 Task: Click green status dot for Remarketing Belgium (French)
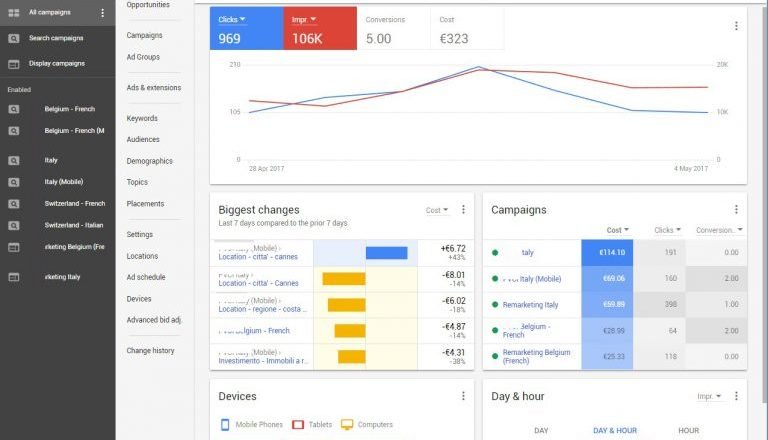(x=495, y=356)
